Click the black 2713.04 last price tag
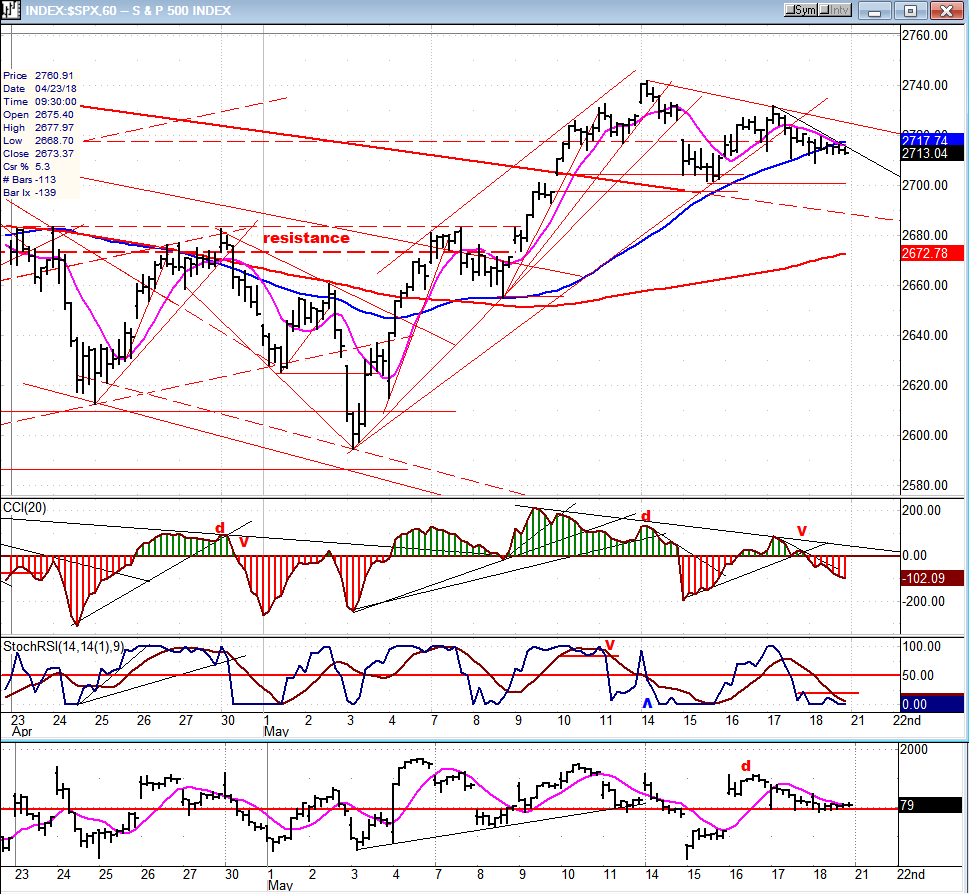 [x=932, y=153]
